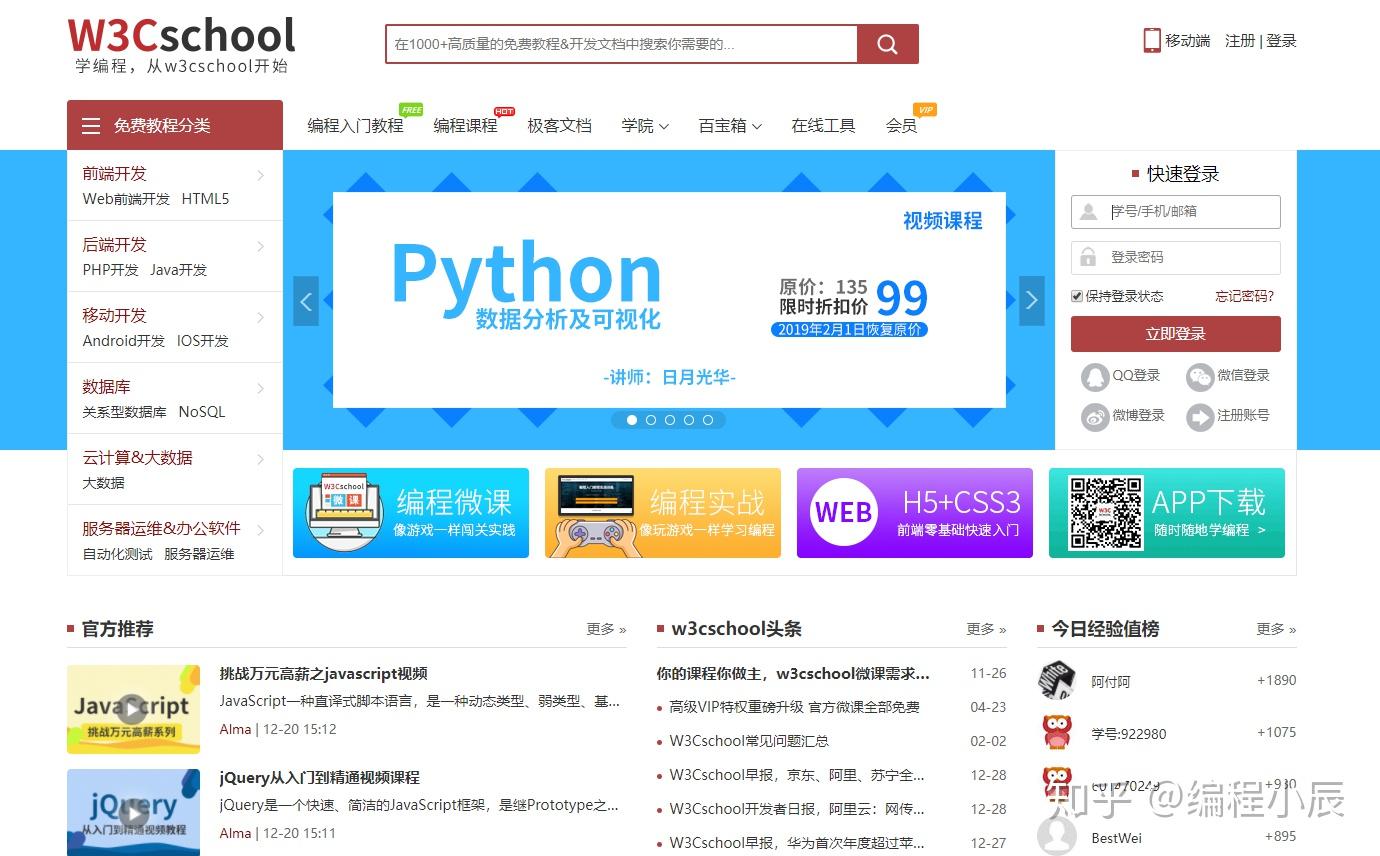
Task: Focus the 登录密码 input field
Action: pos(1176,258)
